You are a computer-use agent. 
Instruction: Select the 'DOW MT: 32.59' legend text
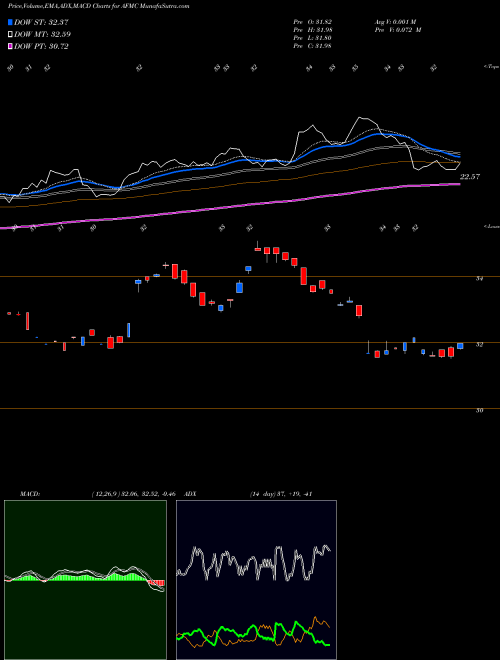pos(42,35)
